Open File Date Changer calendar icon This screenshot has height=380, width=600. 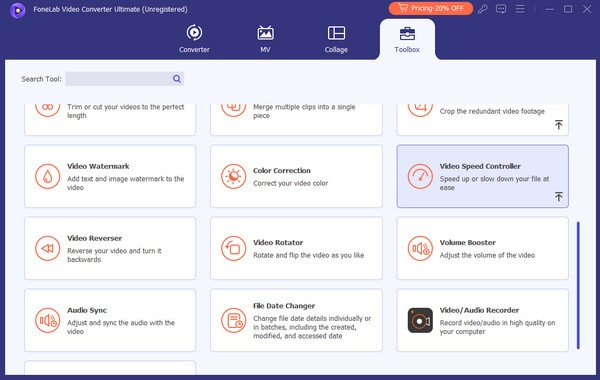point(233,320)
